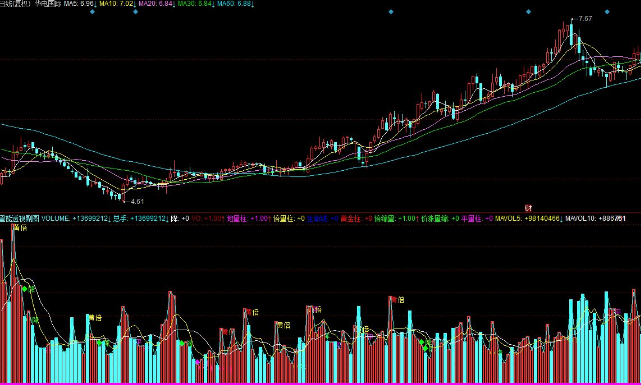The image size is (641, 385).
Task: Select the MA10: 7.02 indicator label
Action: pyautogui.click(x=117, y=4)
